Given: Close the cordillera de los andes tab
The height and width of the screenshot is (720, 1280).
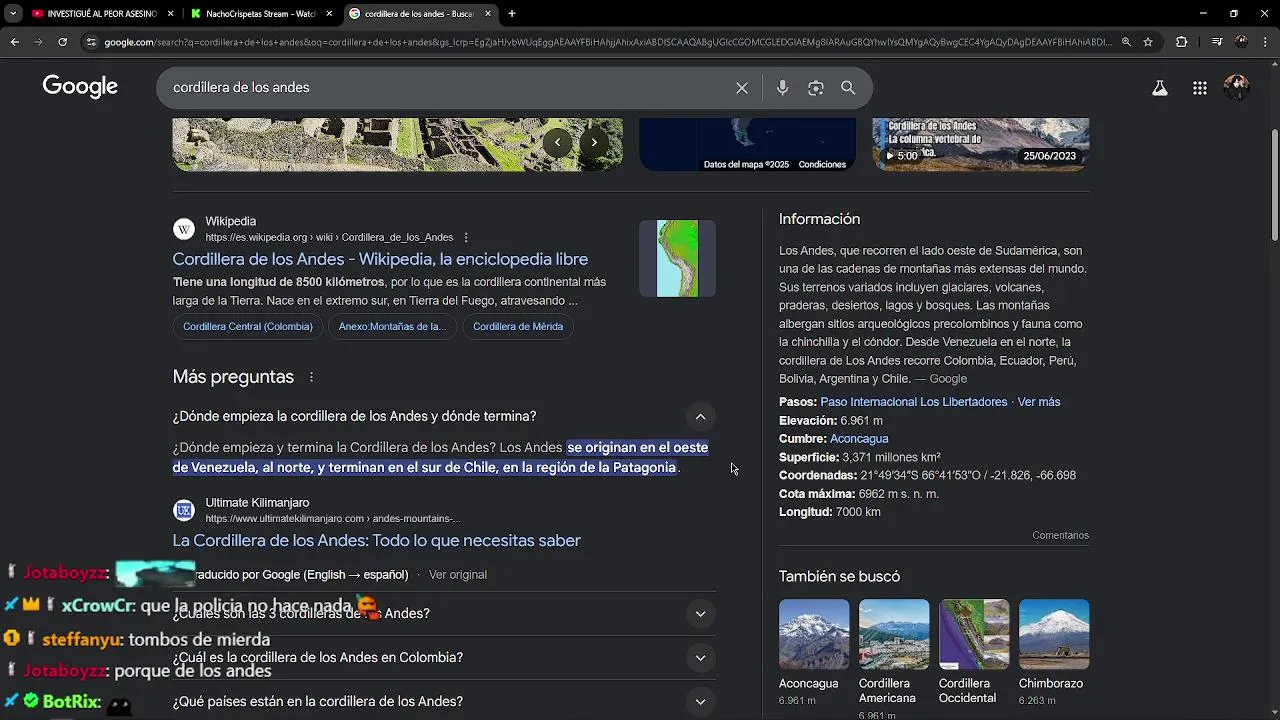Looking at the screenshot, I should (x=488, y=14).
